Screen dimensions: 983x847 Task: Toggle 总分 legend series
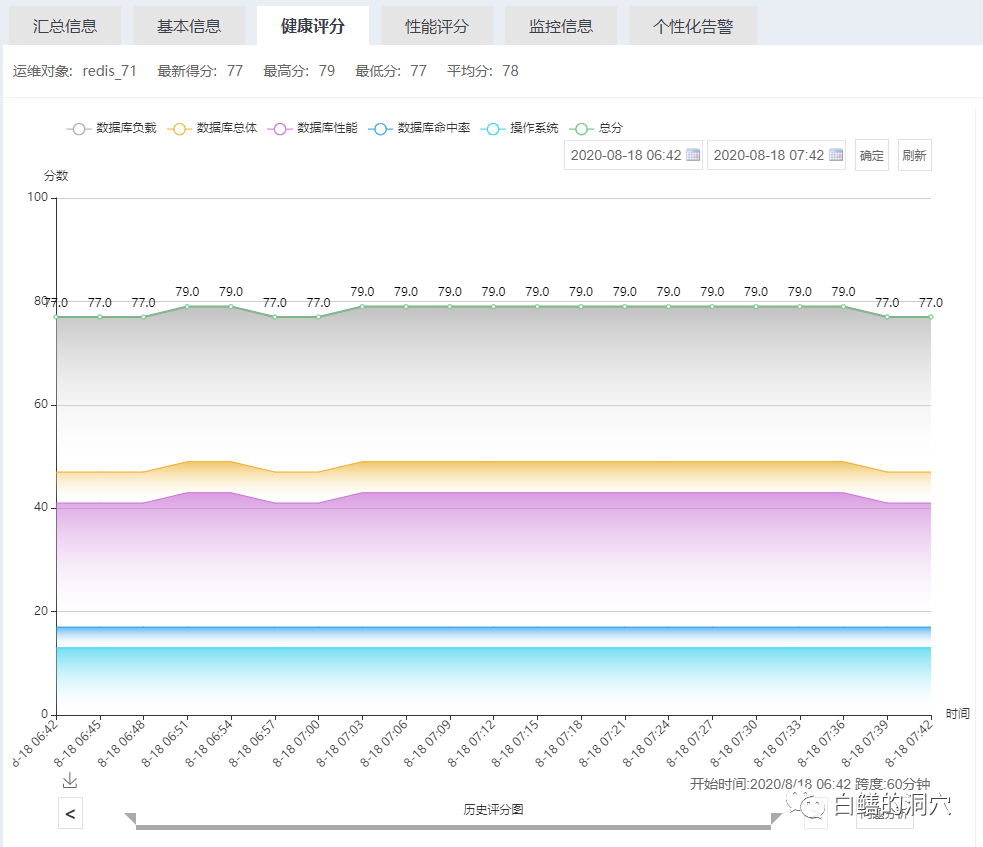coord(596,128)
